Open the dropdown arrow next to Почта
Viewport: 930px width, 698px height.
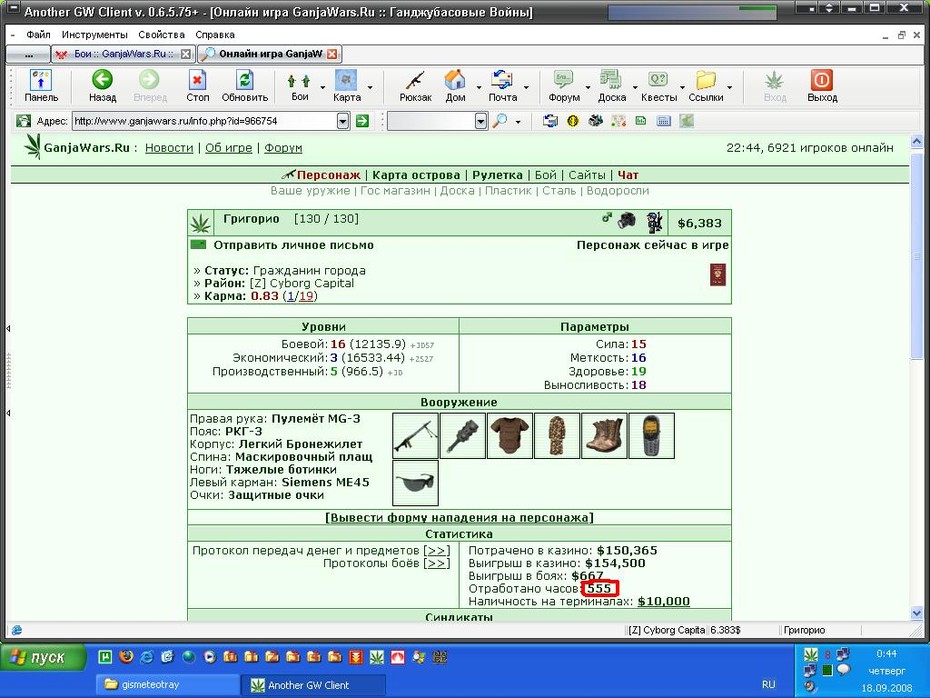tap(526, 87)
